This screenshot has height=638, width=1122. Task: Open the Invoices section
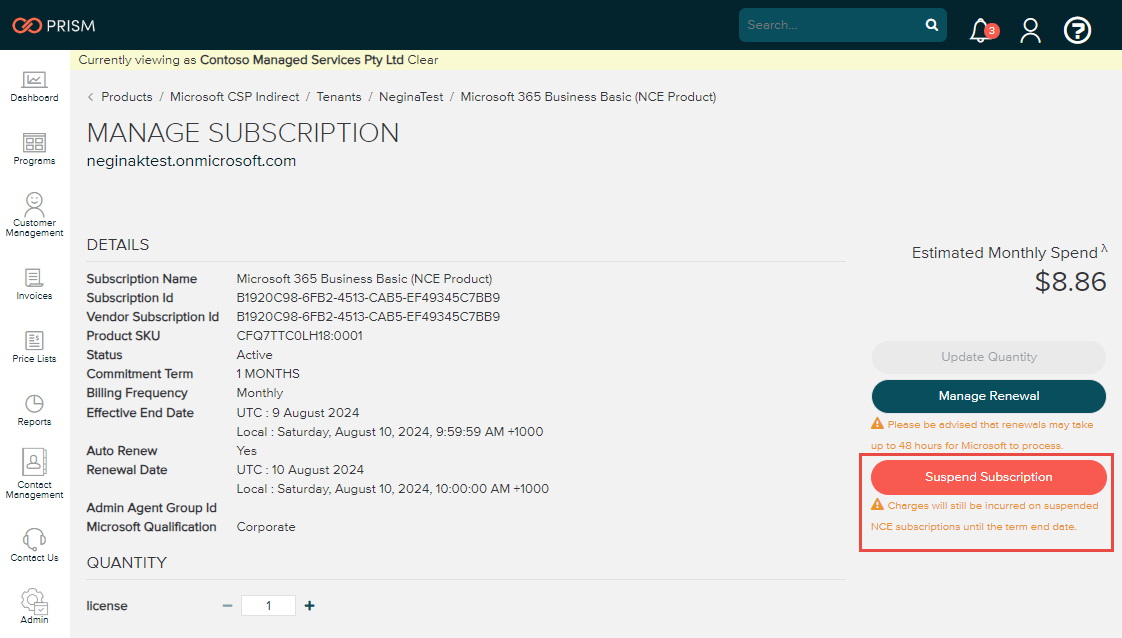pos(34,284)
